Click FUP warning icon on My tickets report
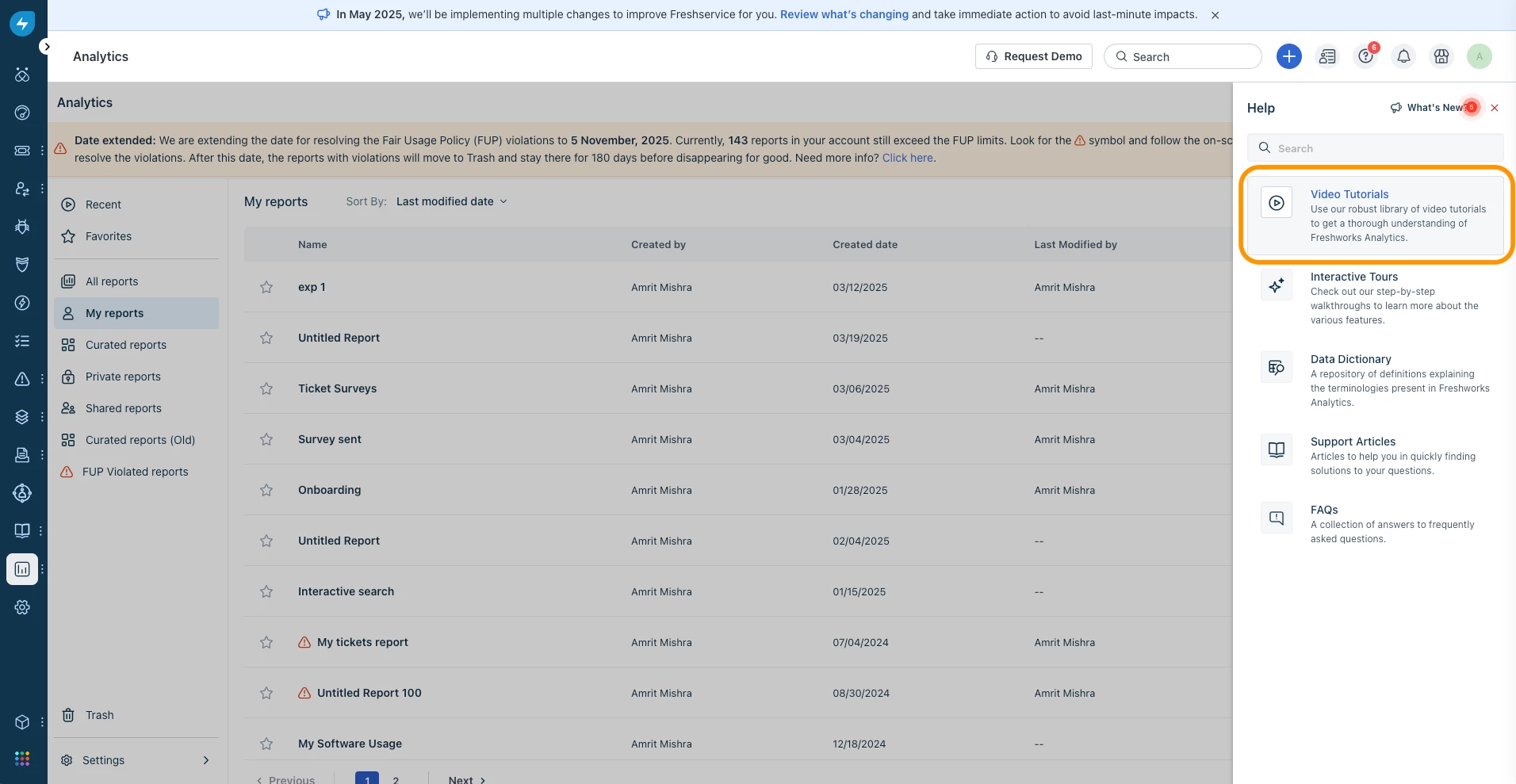The height and width of the screenshot is (784, 1516). coord(304,642)
